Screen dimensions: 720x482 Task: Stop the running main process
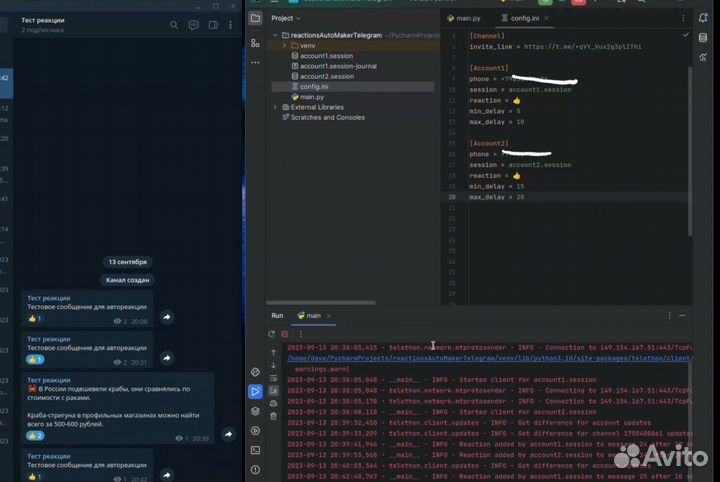coord(285,333)
